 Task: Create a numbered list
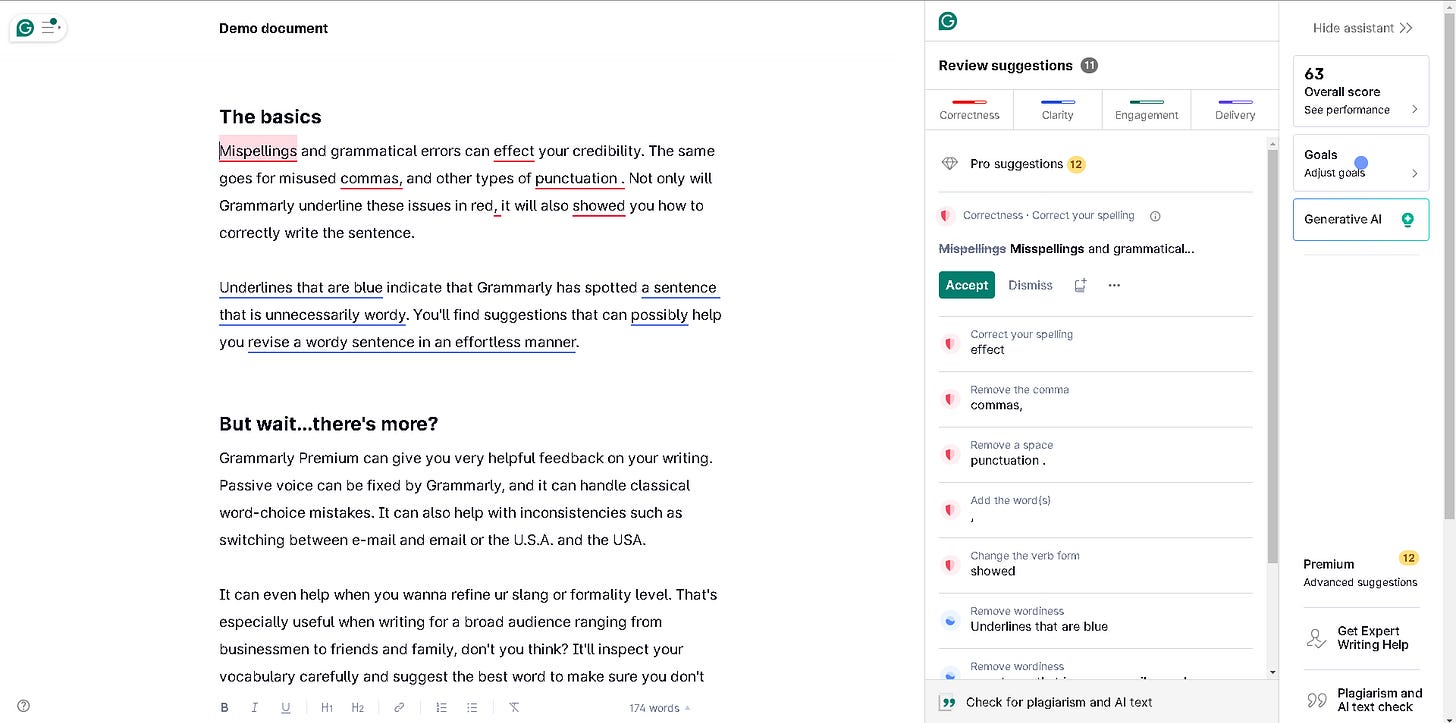tap(441, 707)
